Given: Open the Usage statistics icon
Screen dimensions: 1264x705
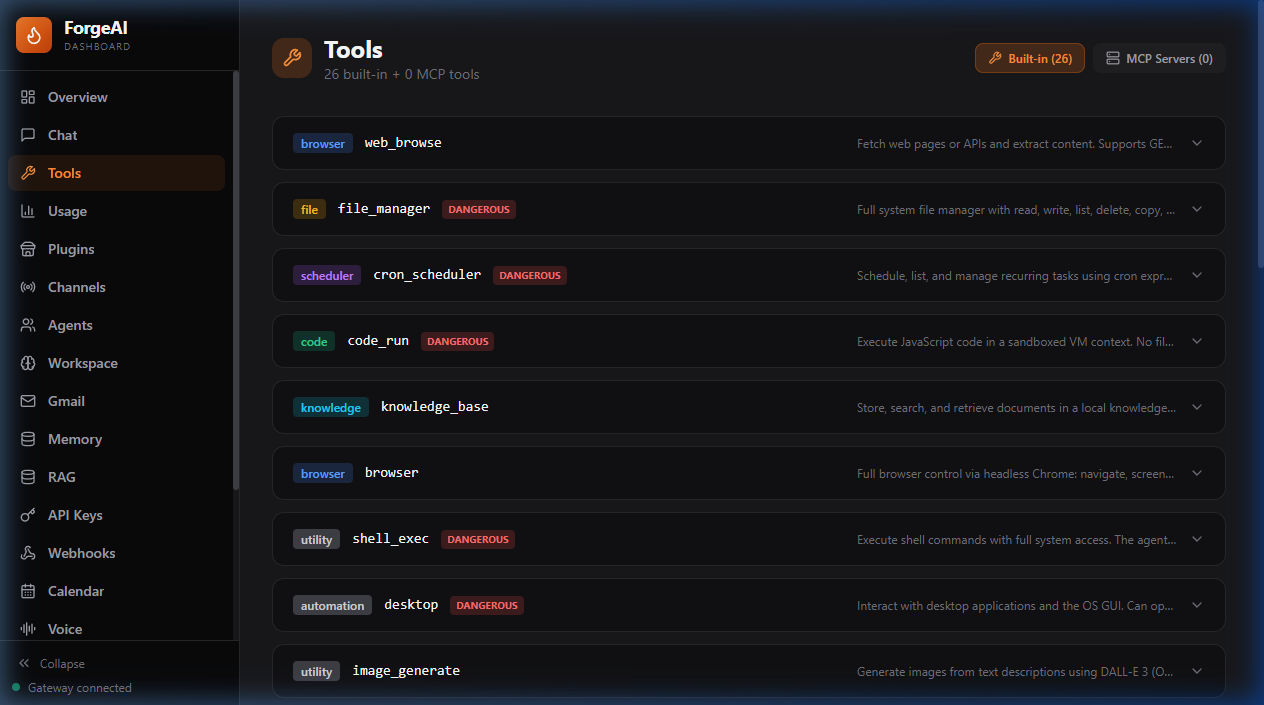Looking at the screenshot, I should [29, 211].
